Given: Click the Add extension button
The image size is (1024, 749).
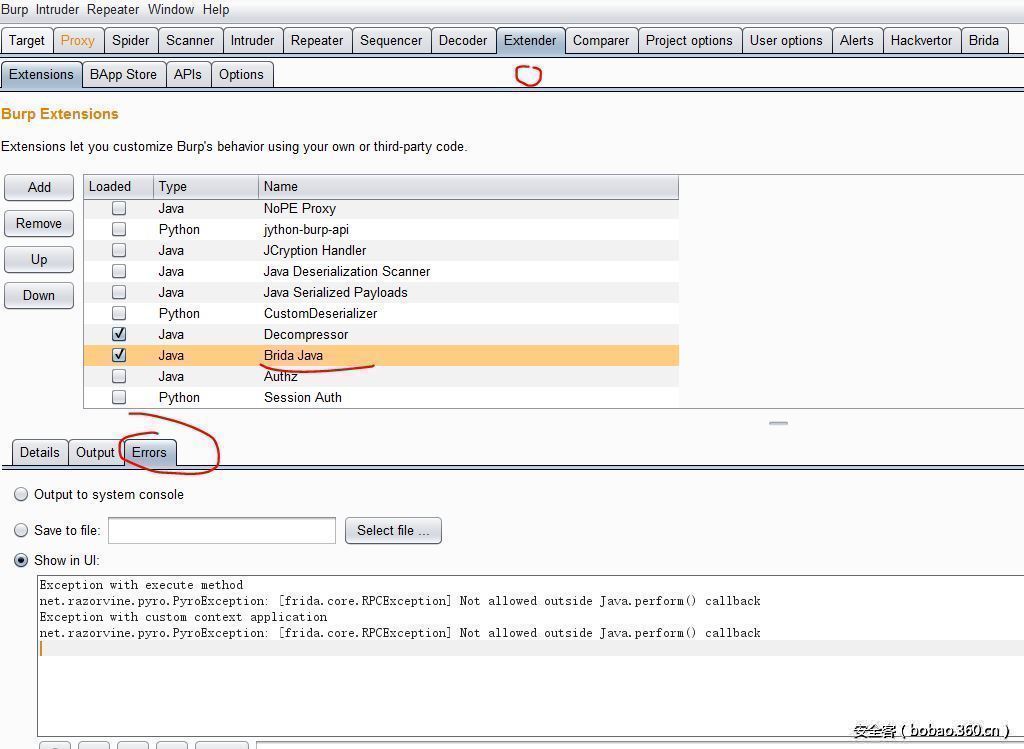Looking at the screenshot, I should 39,187.
